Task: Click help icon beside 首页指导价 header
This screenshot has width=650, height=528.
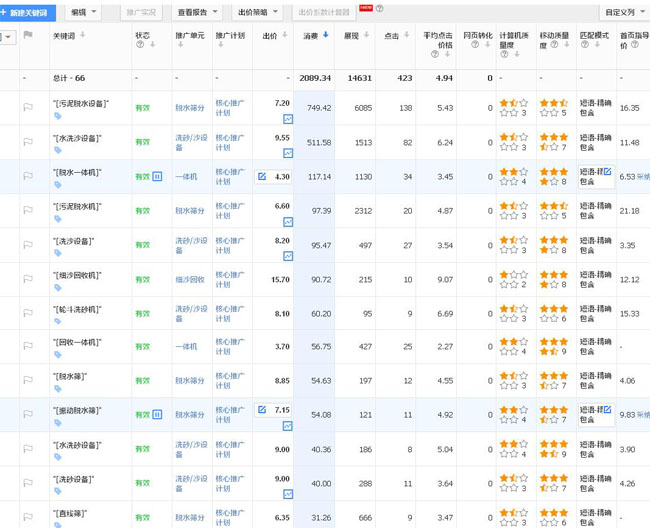Action: tap(635, 45)
